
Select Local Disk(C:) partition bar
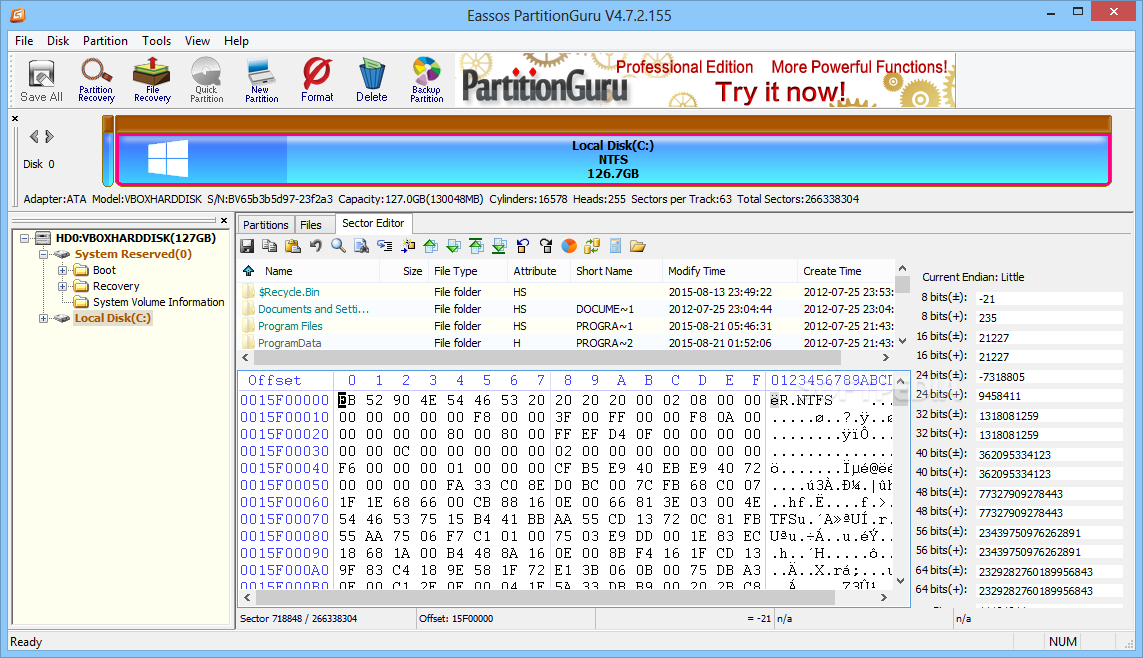(x=613, y=160)
